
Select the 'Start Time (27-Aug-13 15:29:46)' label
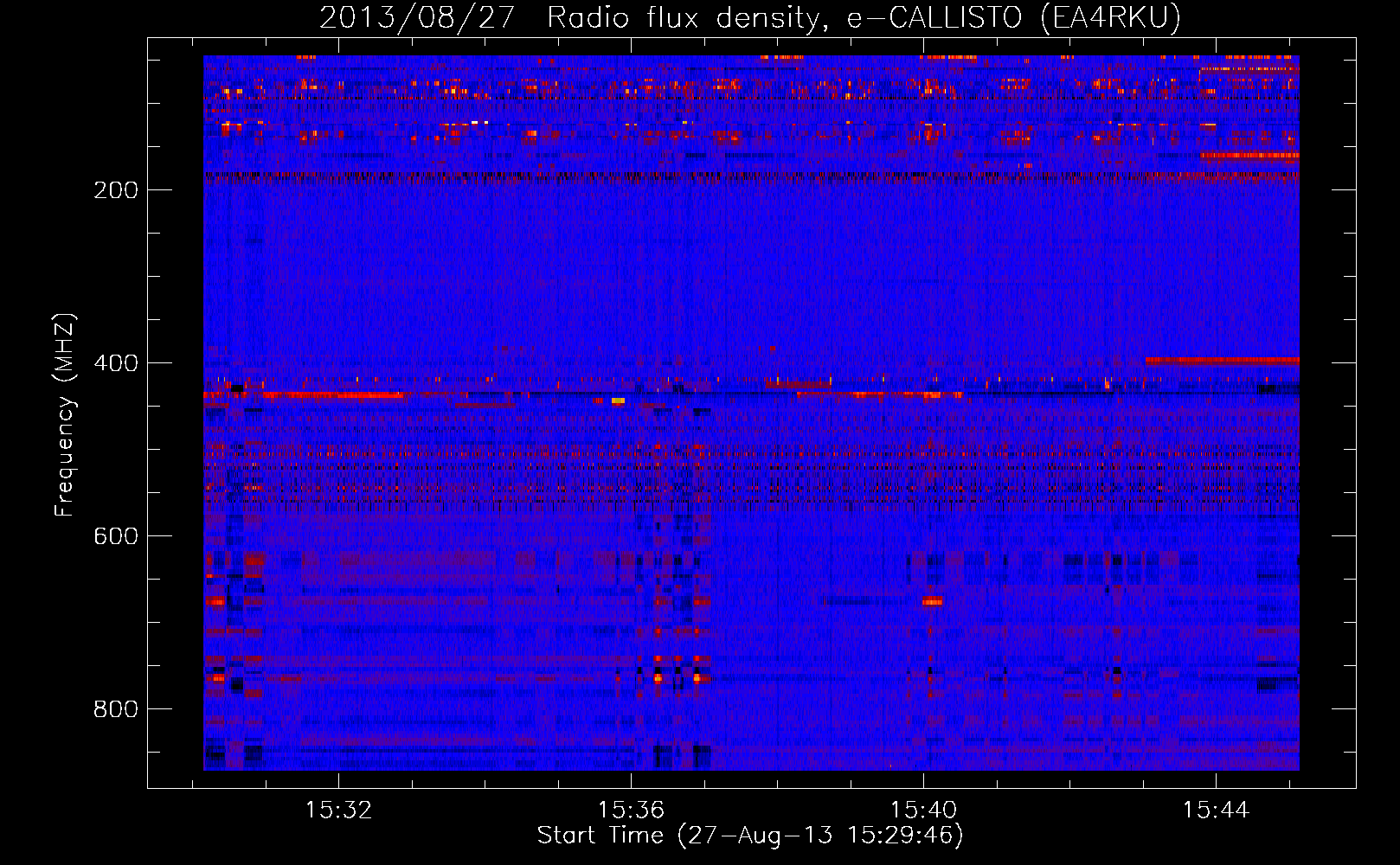click(750, 836)
